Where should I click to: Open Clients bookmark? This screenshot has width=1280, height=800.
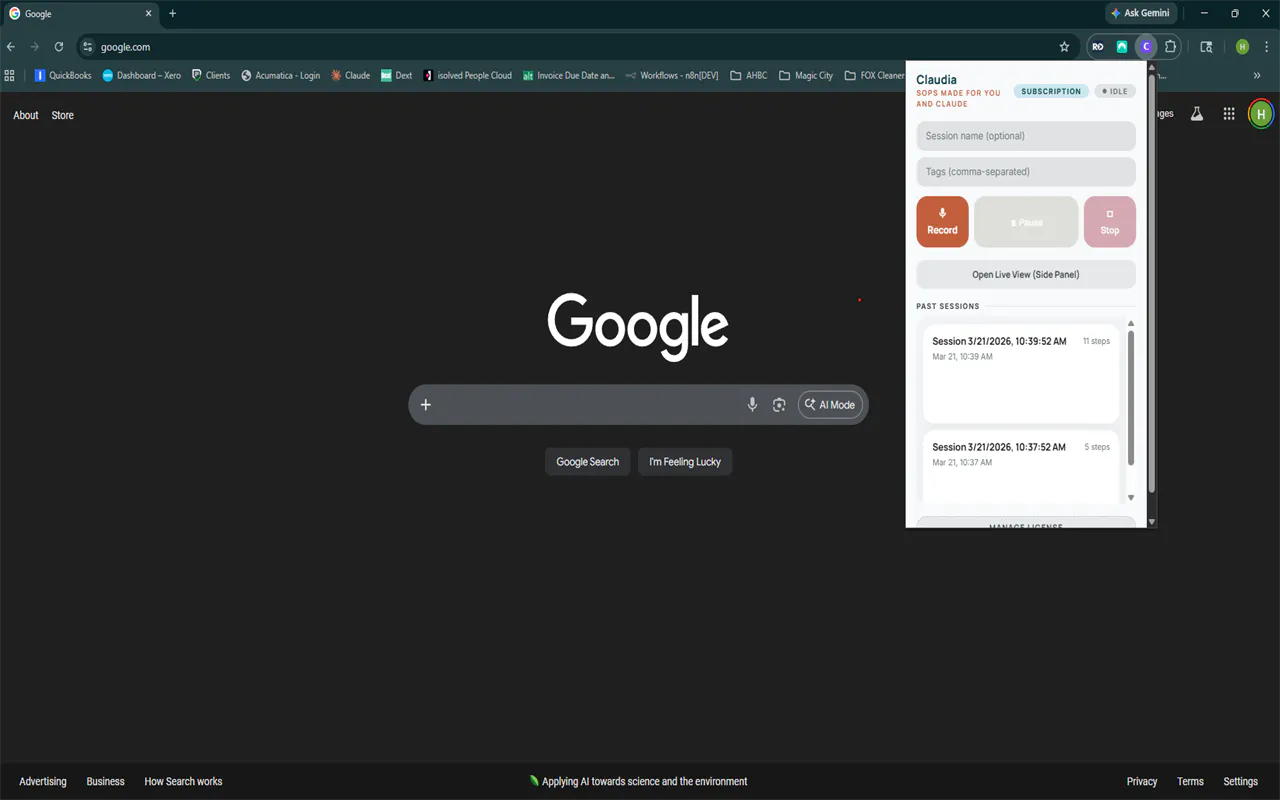tap(211, 75)
